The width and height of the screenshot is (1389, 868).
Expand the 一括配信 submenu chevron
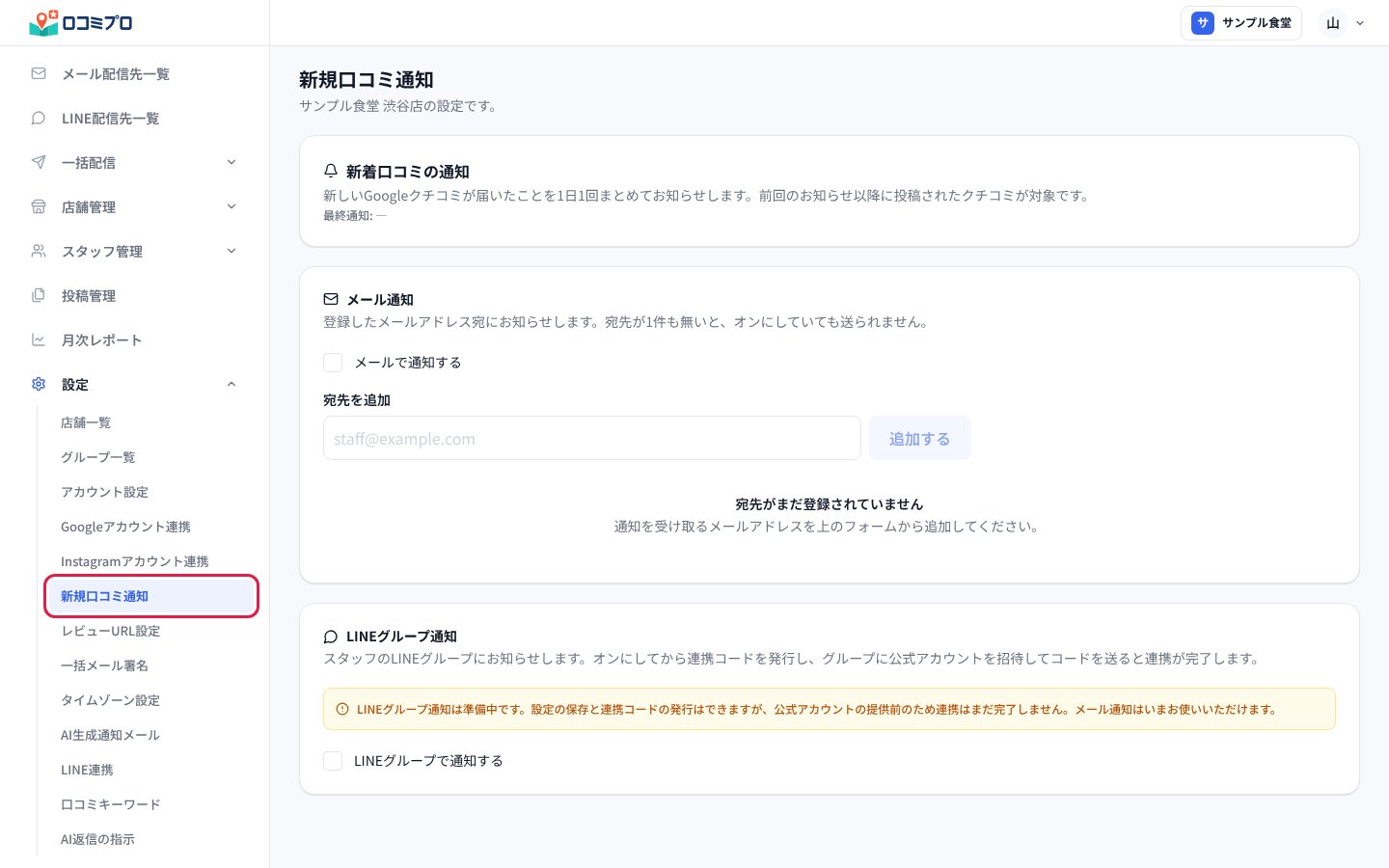tap(231, 162)
